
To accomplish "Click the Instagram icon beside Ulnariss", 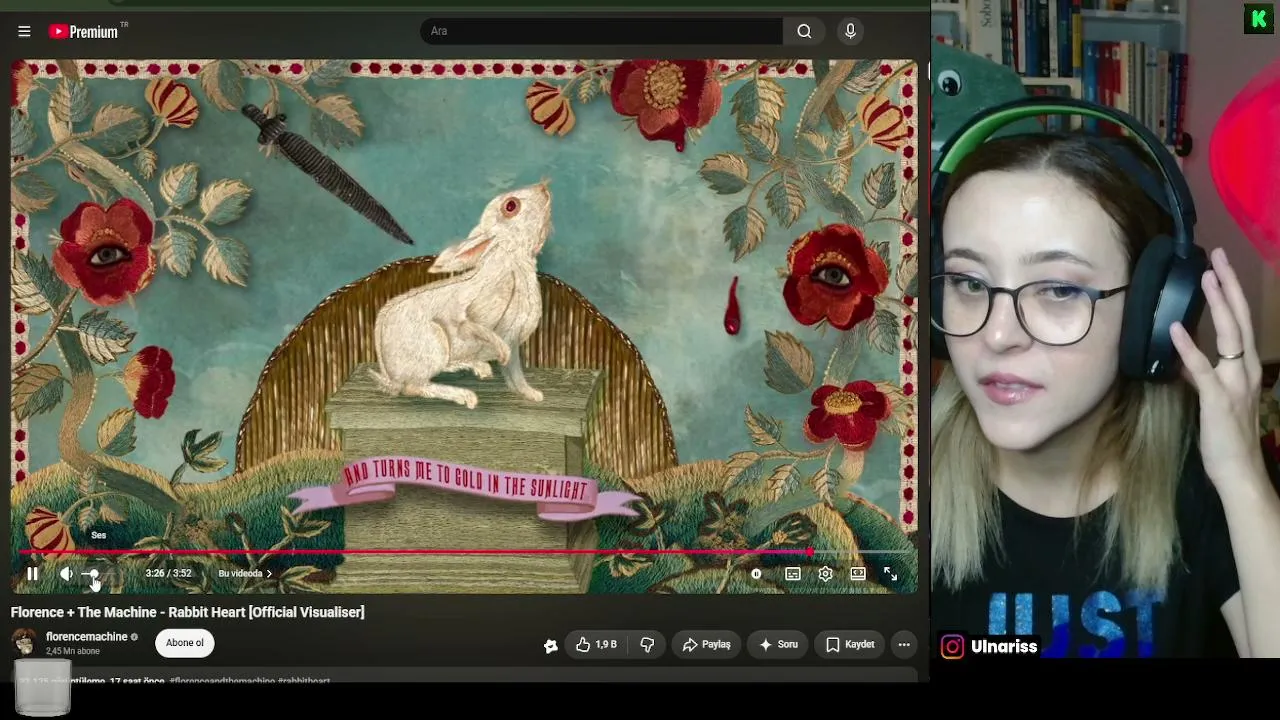I will point(952,647).
